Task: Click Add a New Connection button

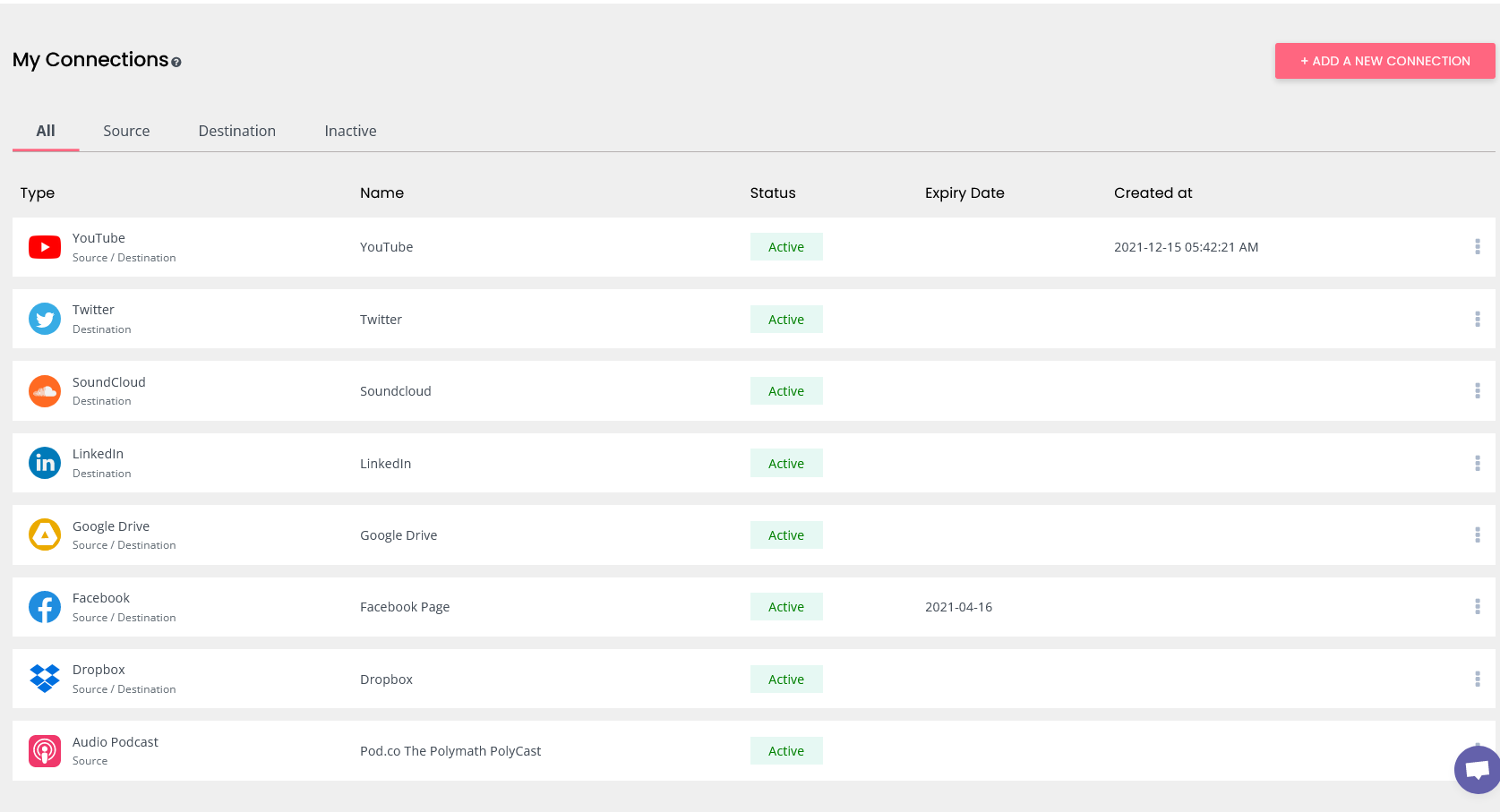Action: (1384, 61)
